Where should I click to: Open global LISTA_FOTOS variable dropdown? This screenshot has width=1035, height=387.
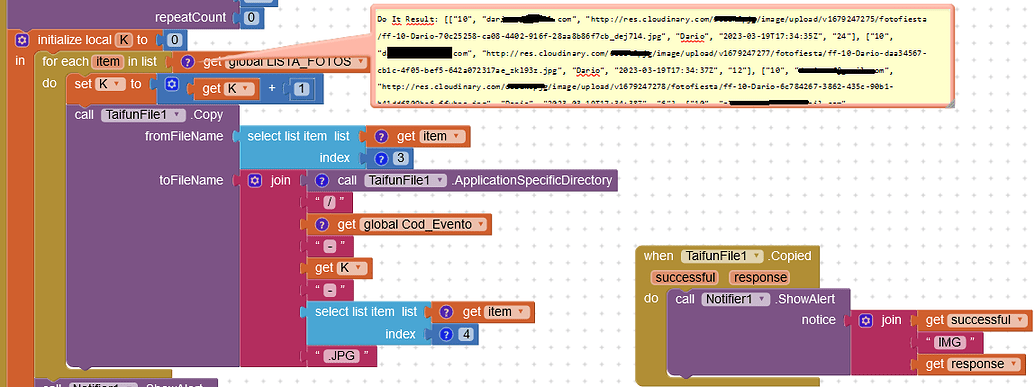point(297,62)
